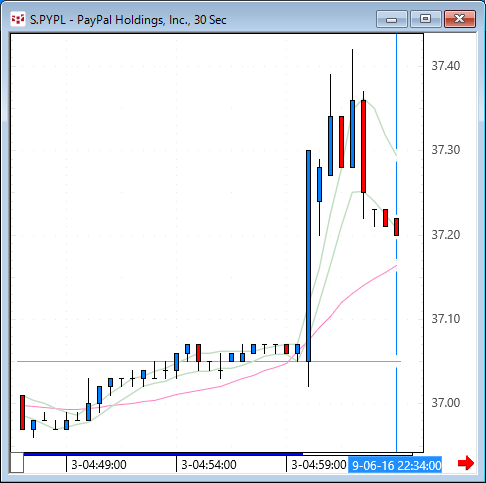Click the S.PYPL PayPal Holdings title text
The image size is (486, 483).
click(128, 20)
